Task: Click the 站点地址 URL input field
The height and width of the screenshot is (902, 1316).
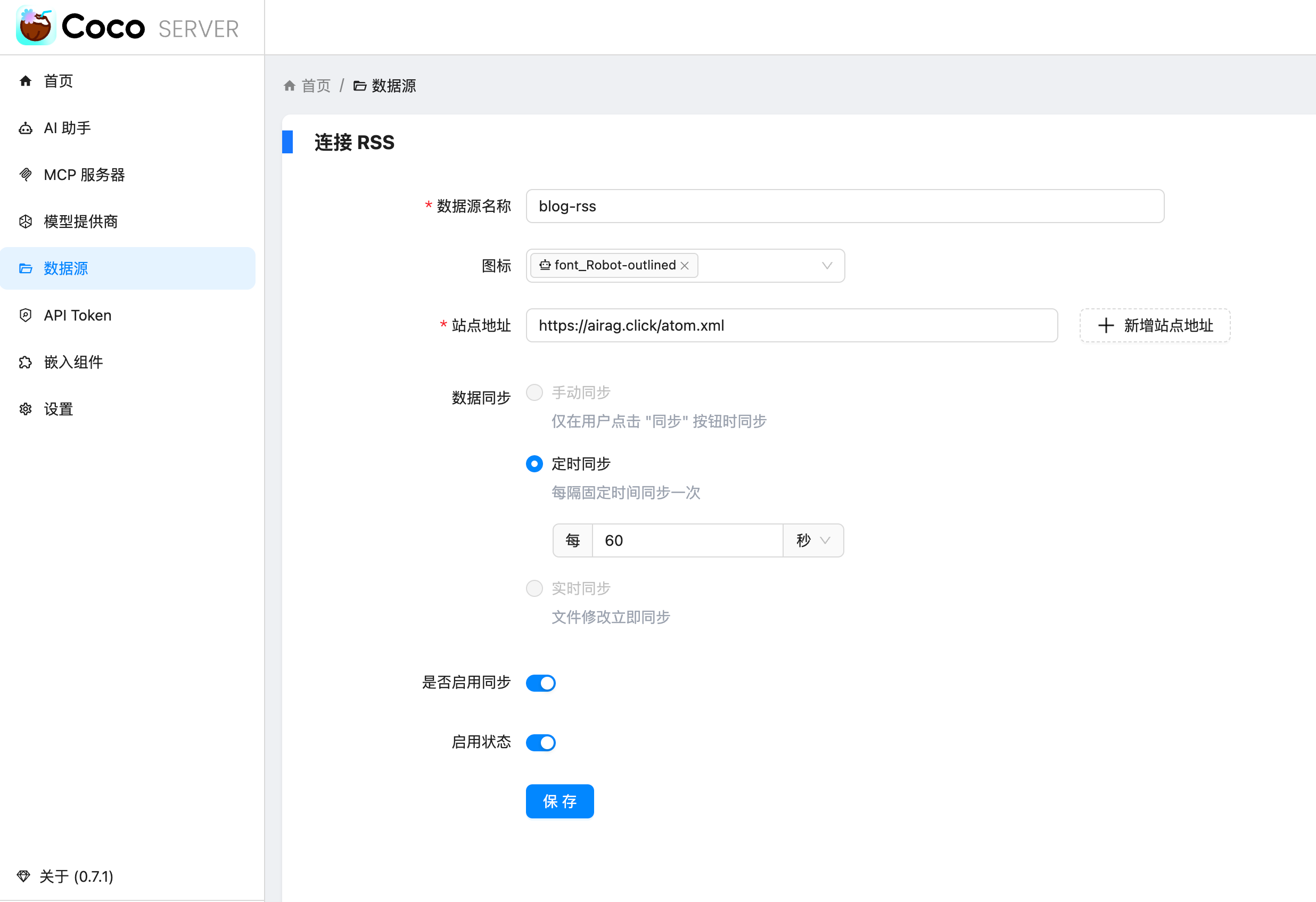Action: 791,325
